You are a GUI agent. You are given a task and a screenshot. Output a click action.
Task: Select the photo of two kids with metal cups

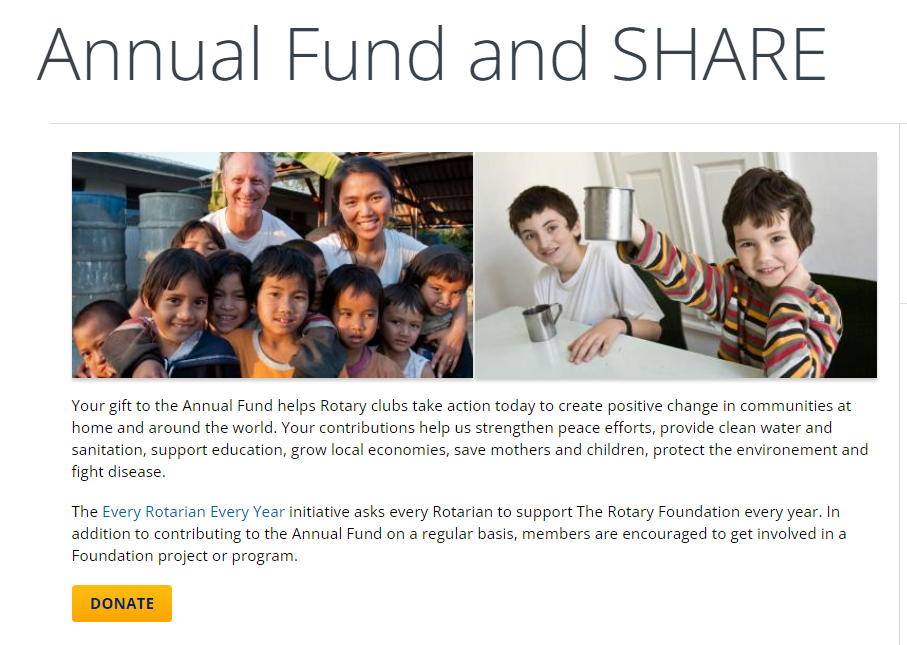(x=676, y=265)
